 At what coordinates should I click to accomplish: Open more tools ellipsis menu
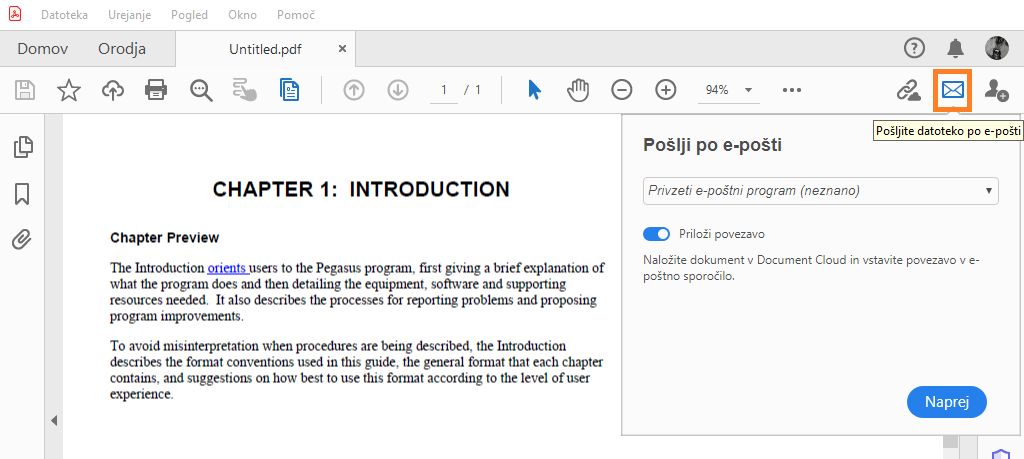coord(792,90)
